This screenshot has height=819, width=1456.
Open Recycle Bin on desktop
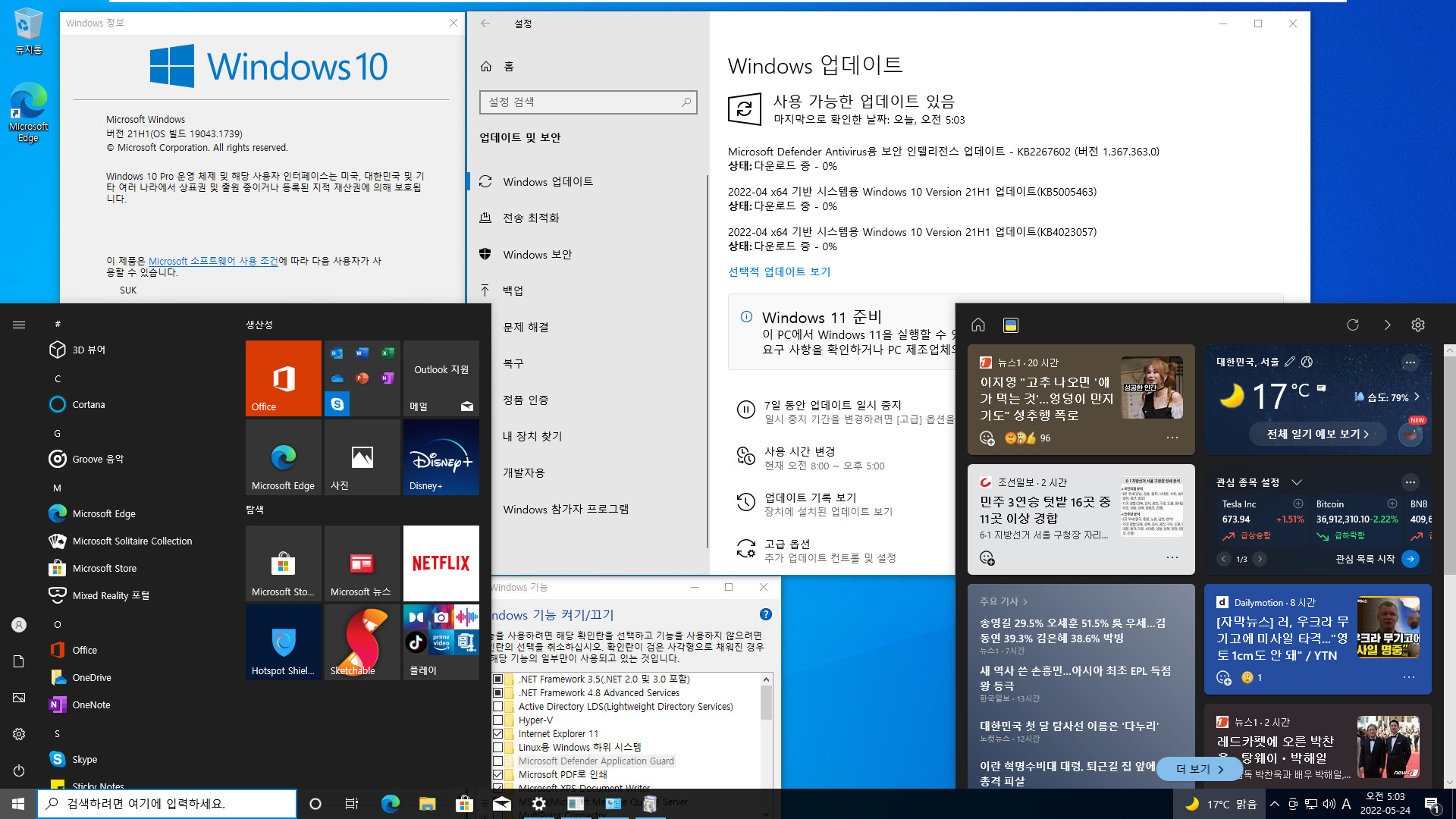pyautogui.click(x=29, y=32)
